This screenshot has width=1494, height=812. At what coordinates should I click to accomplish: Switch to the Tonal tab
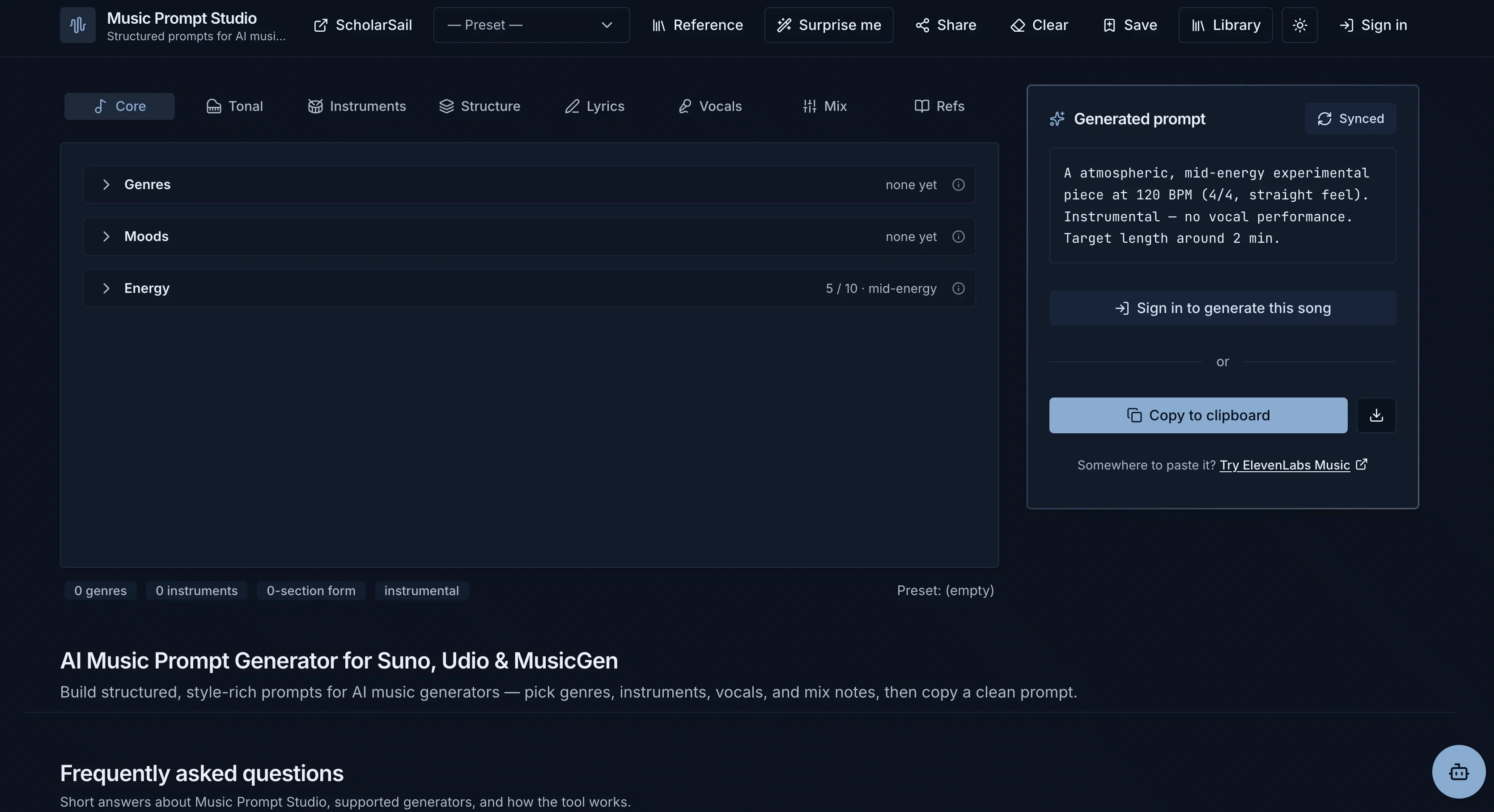(235, 106)
